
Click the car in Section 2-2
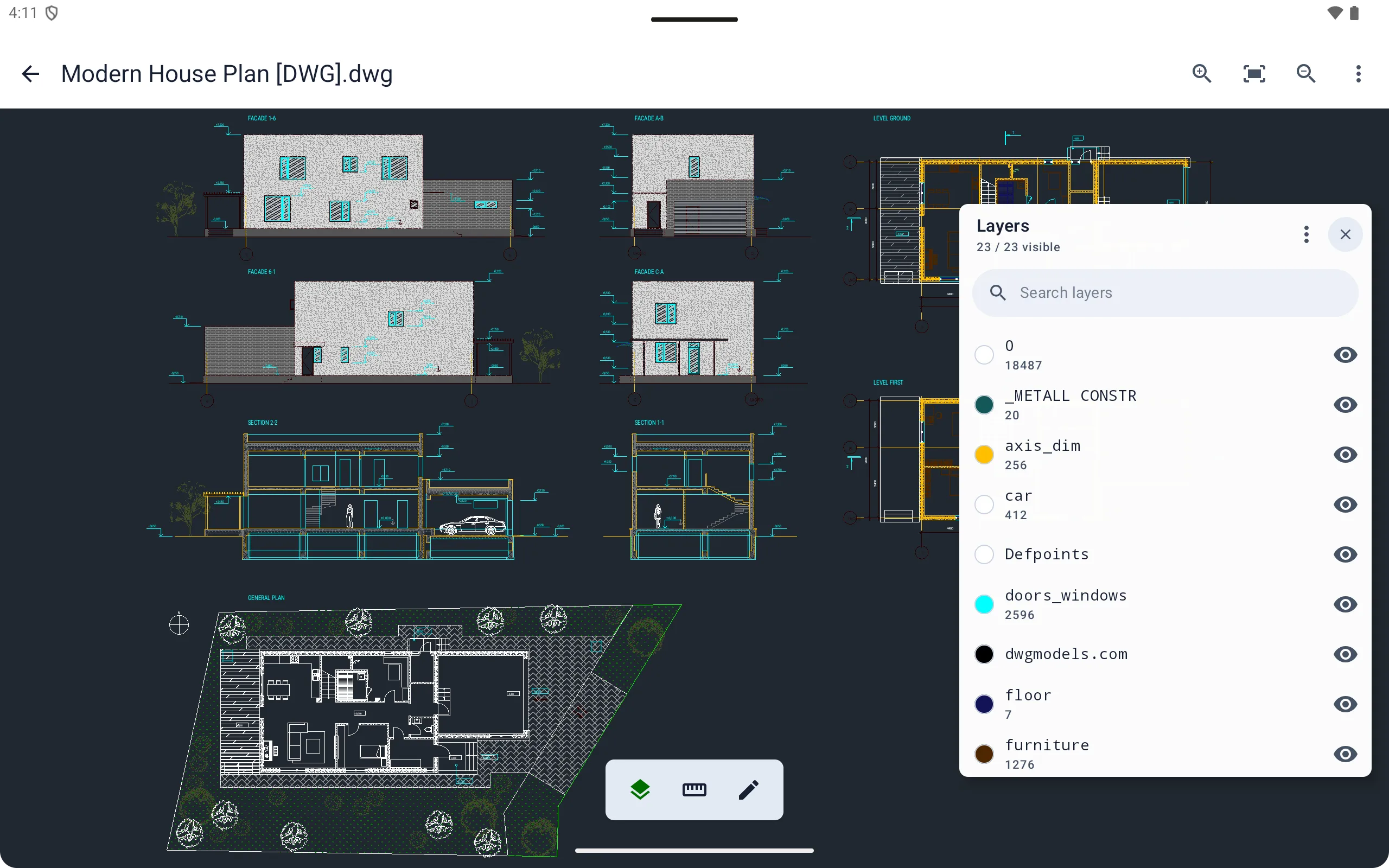(473, 525)
